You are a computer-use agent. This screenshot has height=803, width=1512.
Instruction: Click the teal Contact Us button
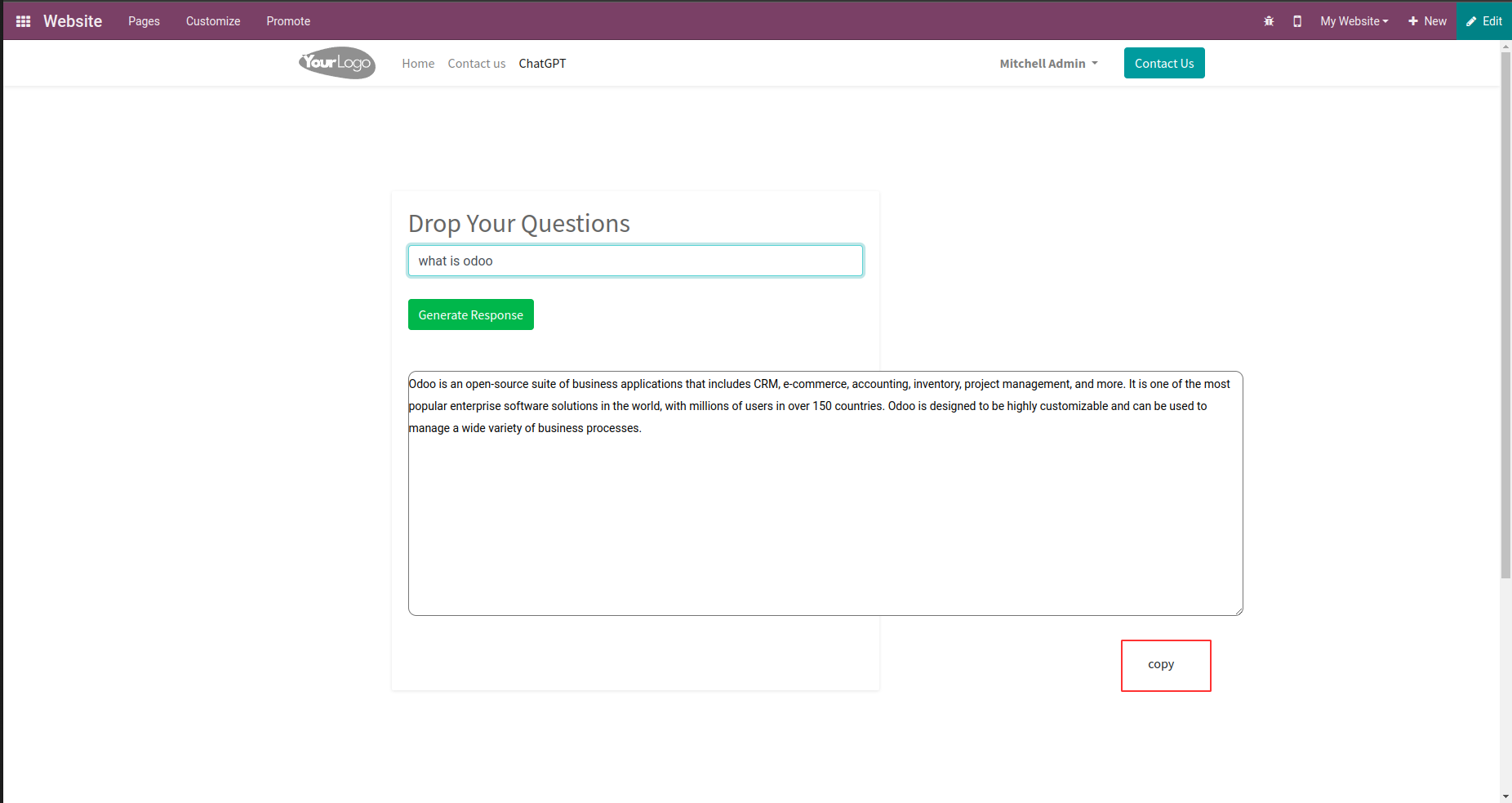[x=1164, y=63]
